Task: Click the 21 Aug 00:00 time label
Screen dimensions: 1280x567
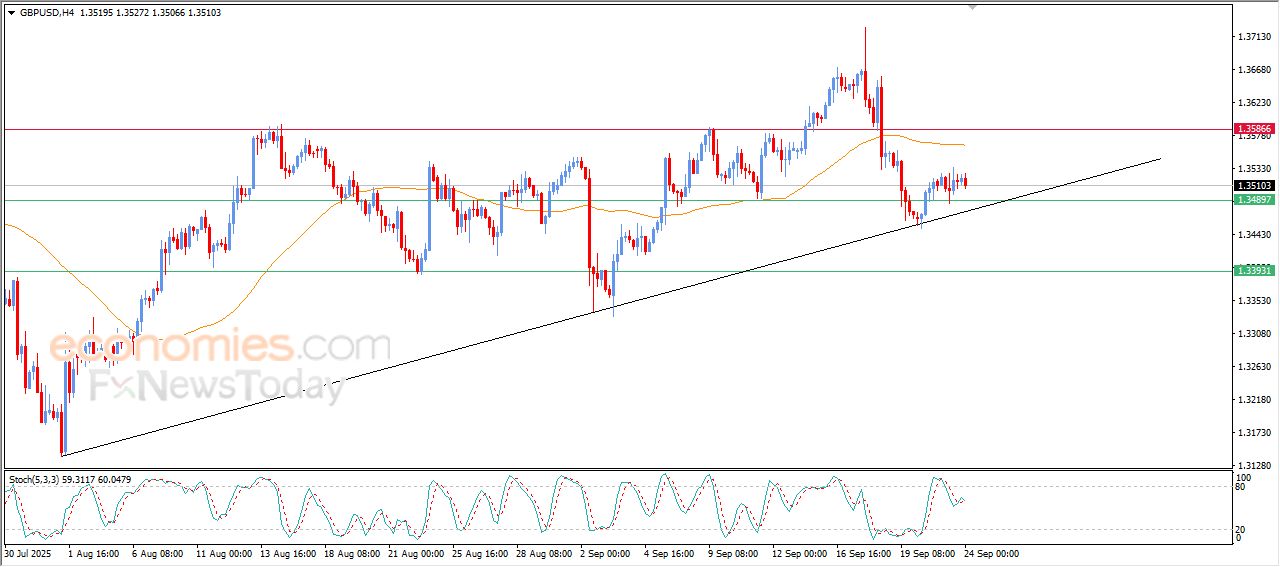Action: tap(418, 553)
